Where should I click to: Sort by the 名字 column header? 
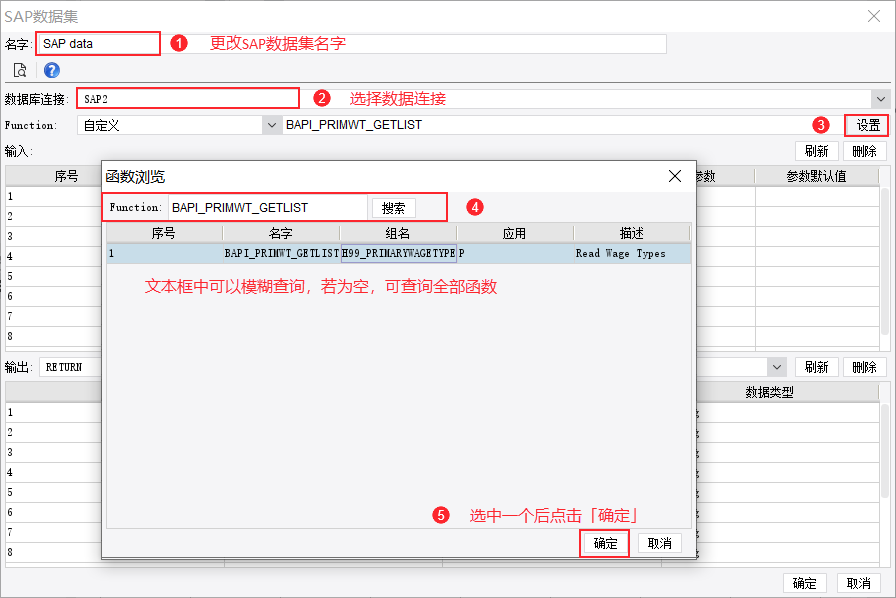click(x=281, y=233)
